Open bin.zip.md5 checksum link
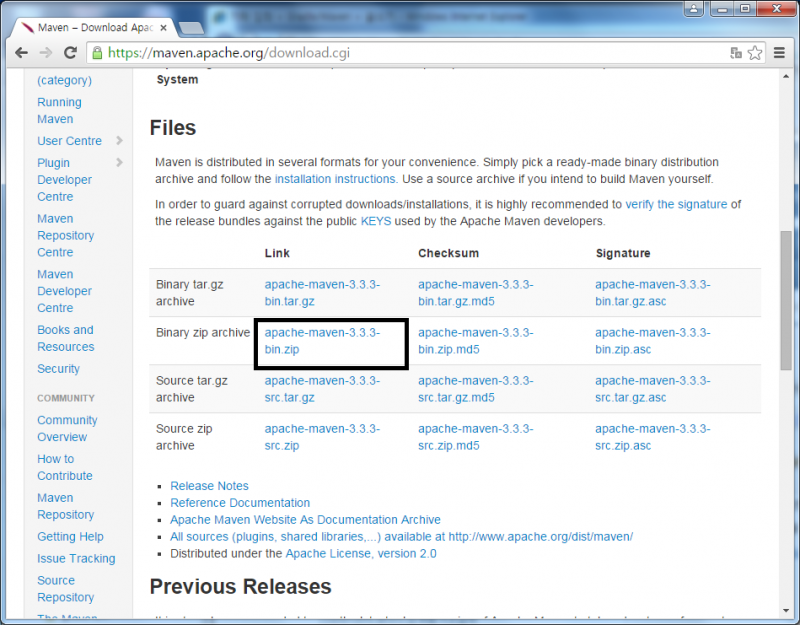Viewport: 800px width, 625px height. [476, 341]
